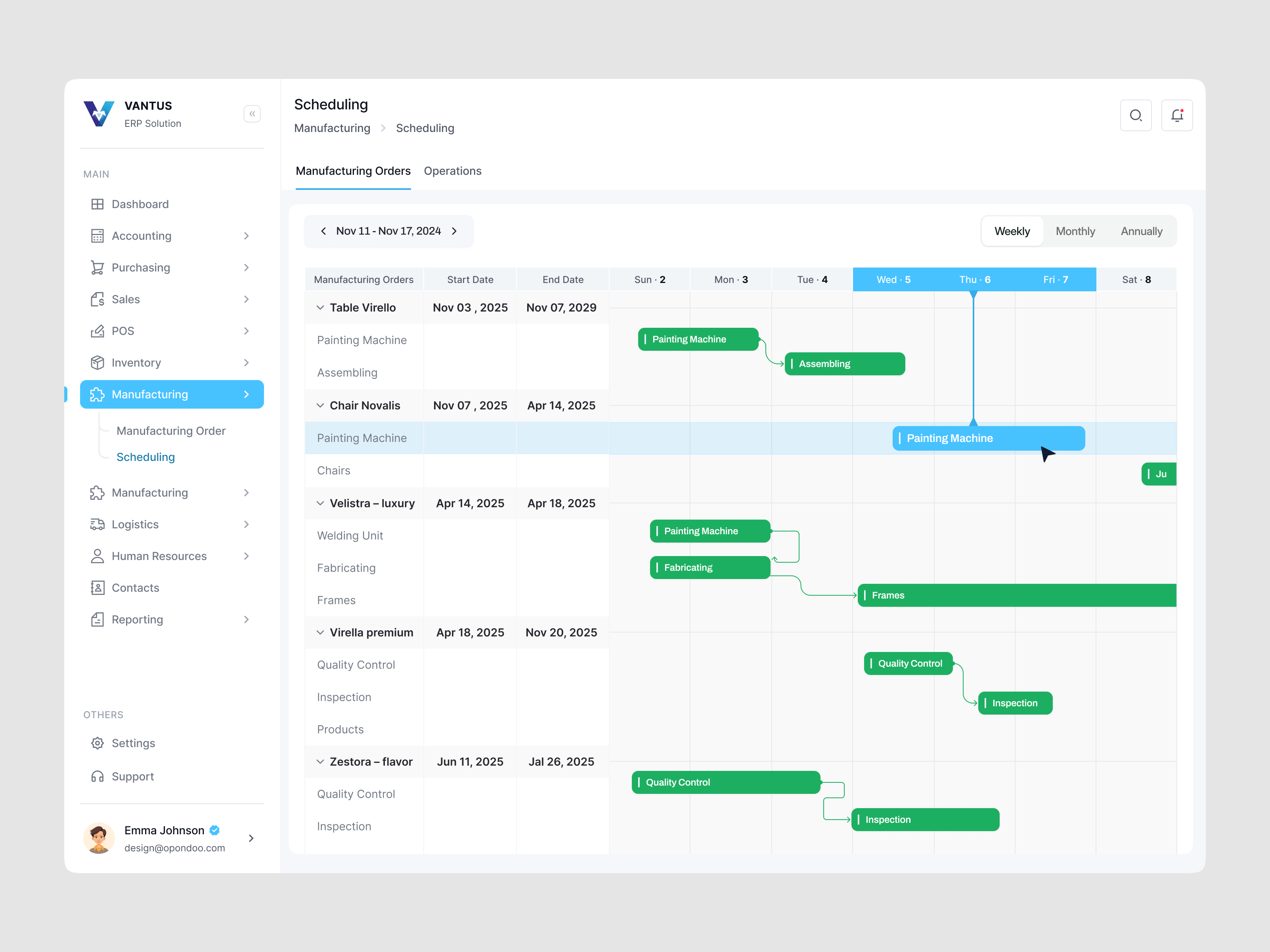Screen dimensions: 1270x952
Task: Click the Sales document icon
Action: click(98, 299)
